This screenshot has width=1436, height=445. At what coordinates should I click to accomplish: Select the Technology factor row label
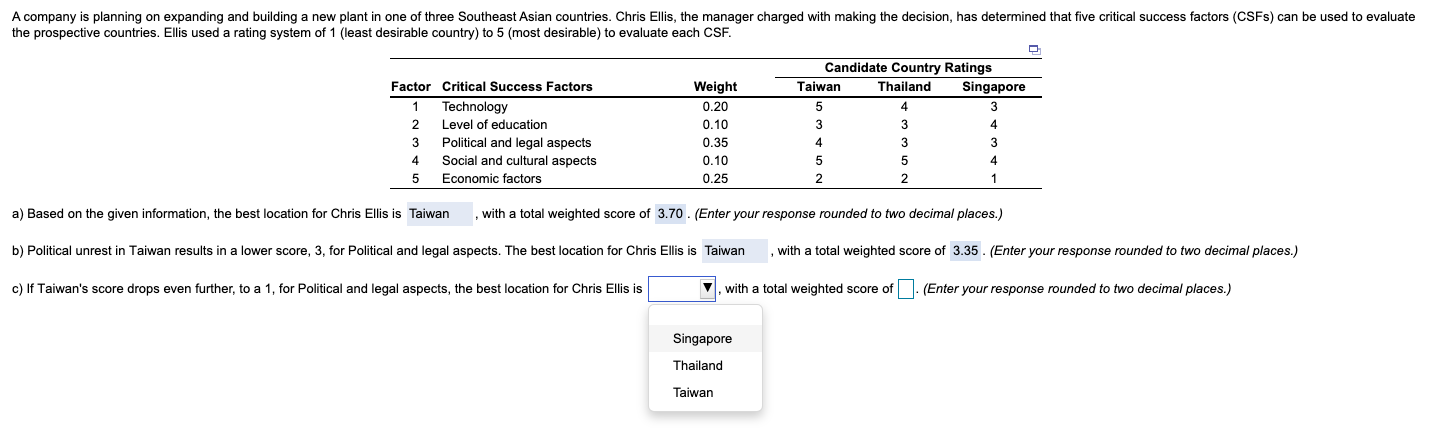pos(475,107)
